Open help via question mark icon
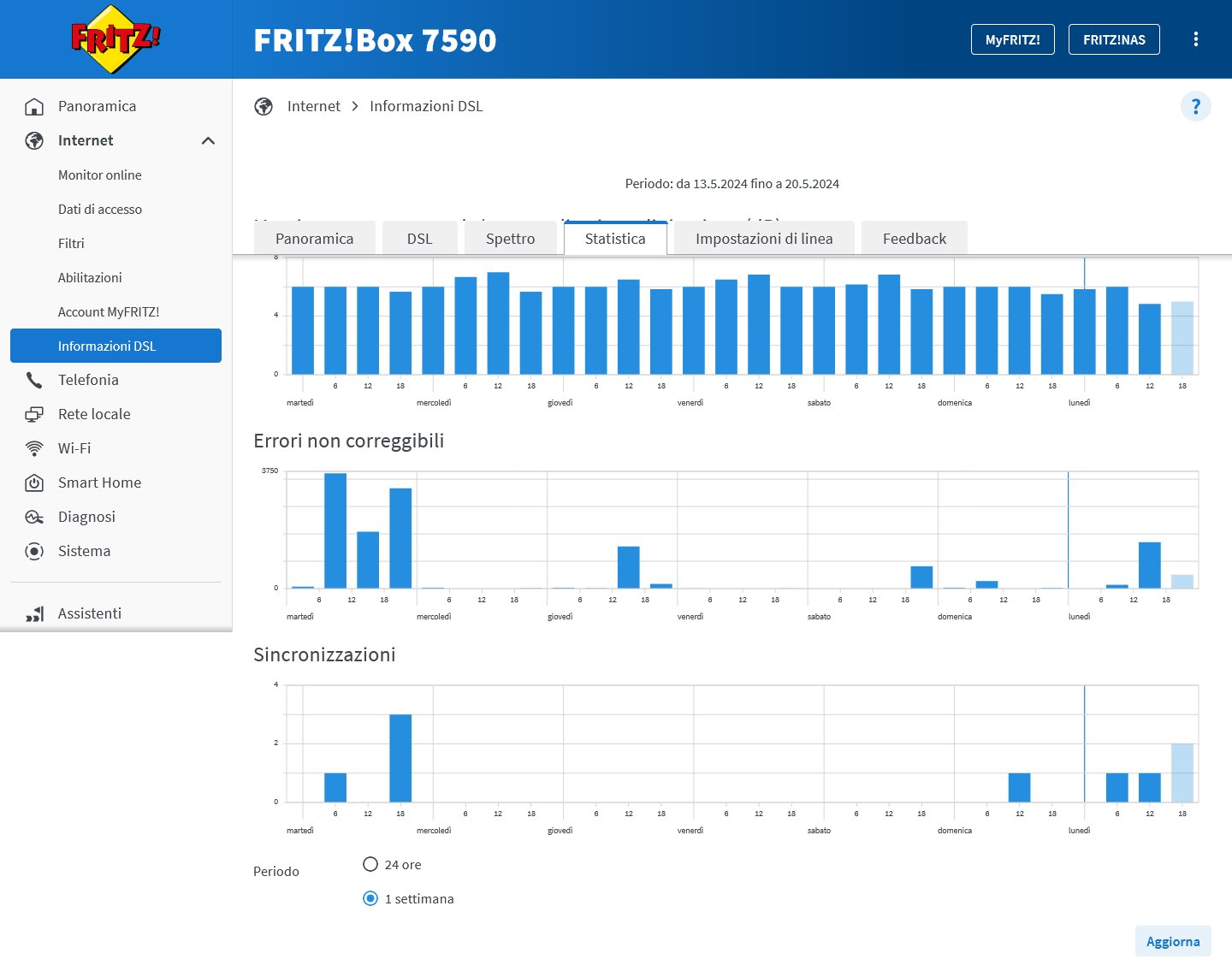The width and height of the screenshot is (1232, 977). pyautogui.click(x=1195, y=107)
